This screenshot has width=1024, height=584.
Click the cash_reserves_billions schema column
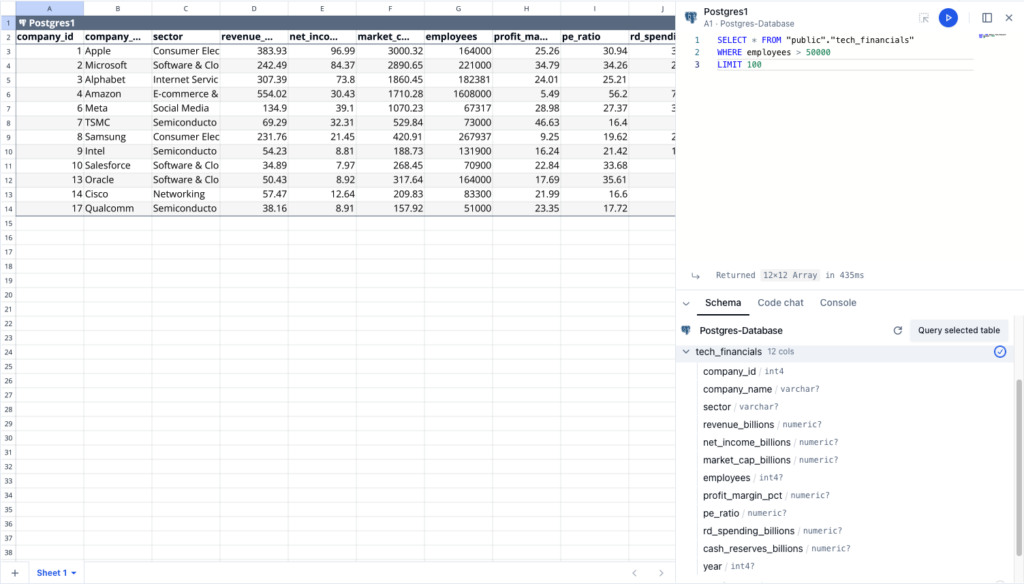(x=776, y=549)
